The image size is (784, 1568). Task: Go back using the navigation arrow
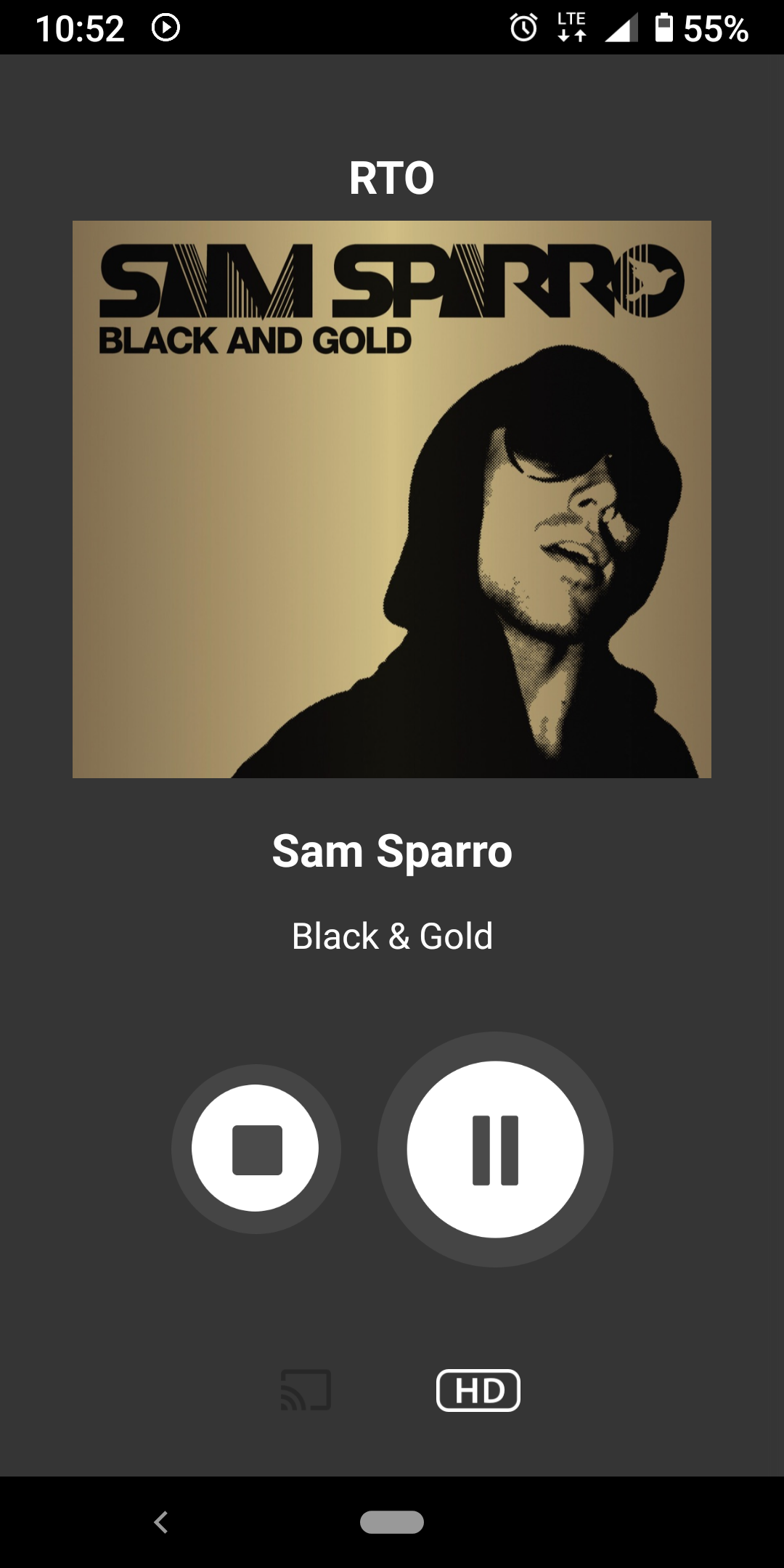point(161,1522)
